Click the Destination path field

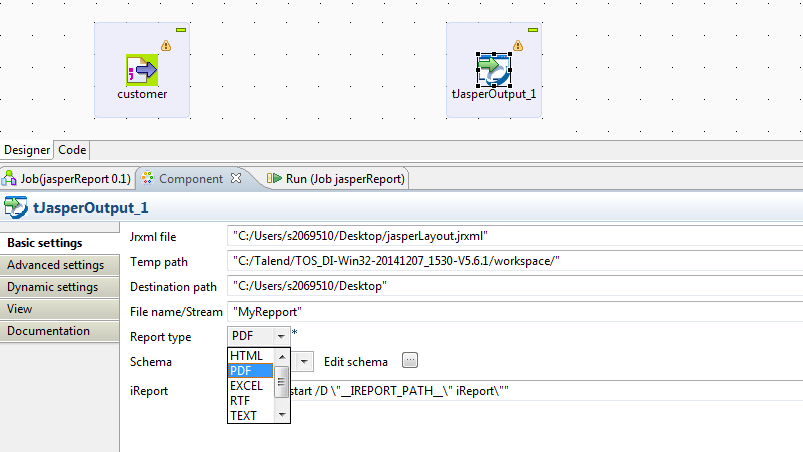pos(515,286)
